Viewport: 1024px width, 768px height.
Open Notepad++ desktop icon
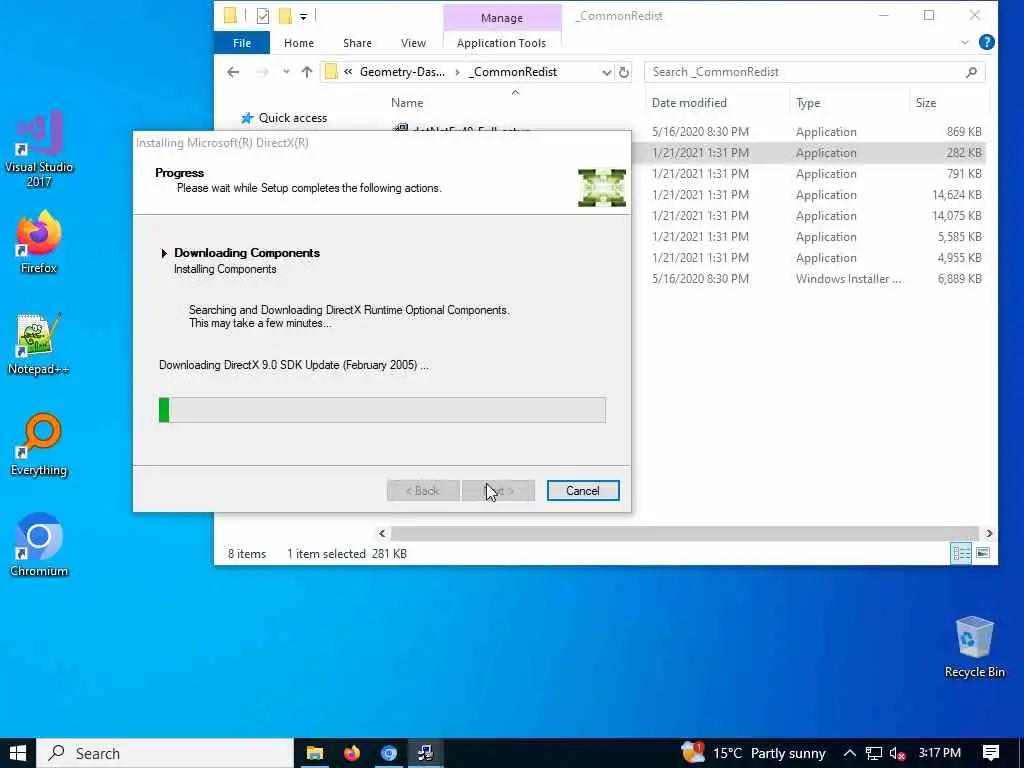[39, 344]
